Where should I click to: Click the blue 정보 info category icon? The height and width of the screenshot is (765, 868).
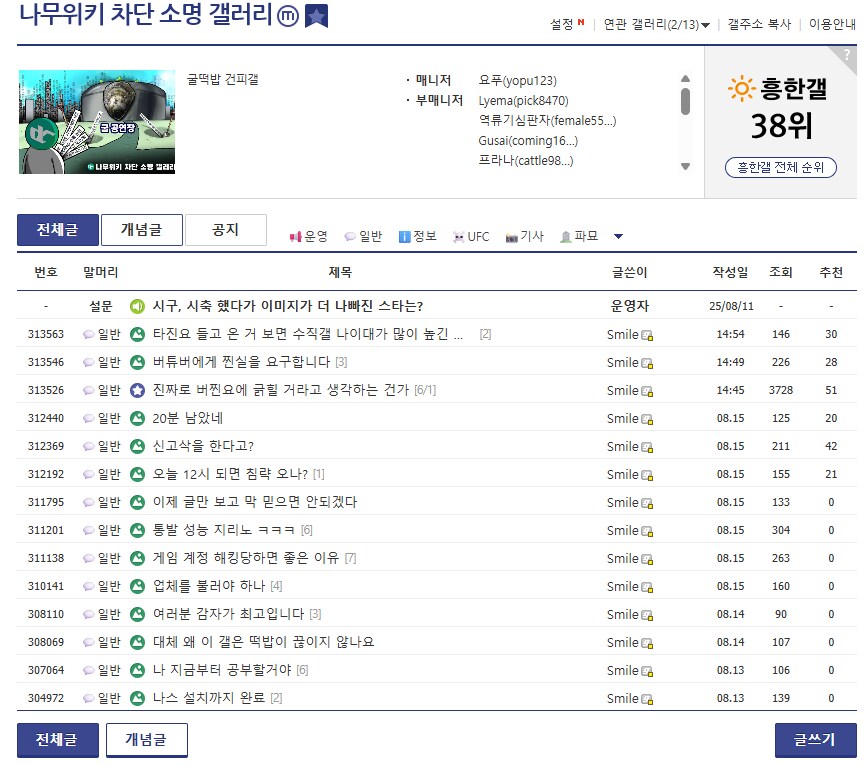tap(405, 235)
